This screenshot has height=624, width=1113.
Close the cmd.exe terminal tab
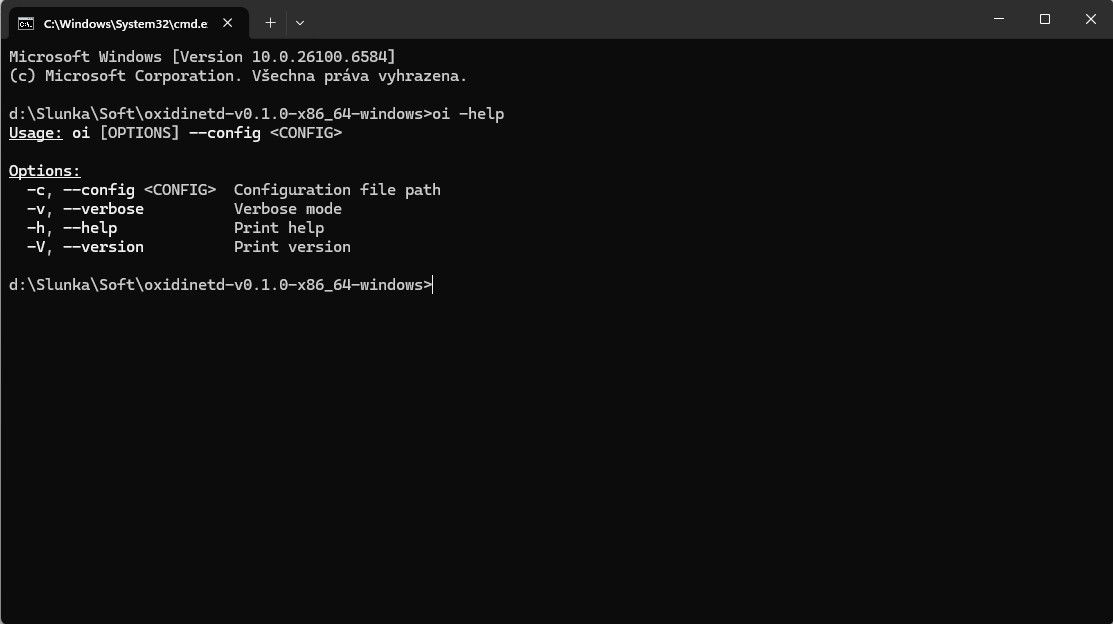[228, 23]
